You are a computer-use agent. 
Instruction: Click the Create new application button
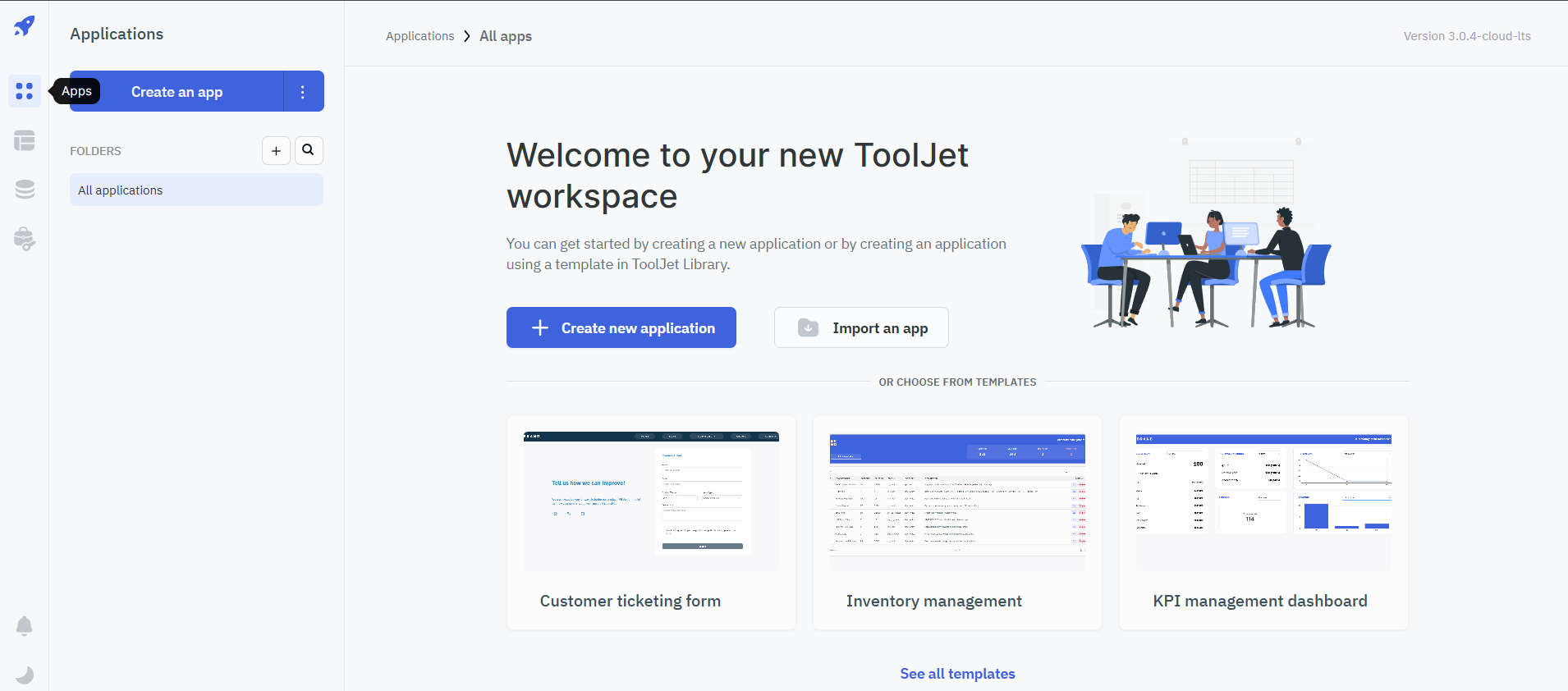(621, 328)
